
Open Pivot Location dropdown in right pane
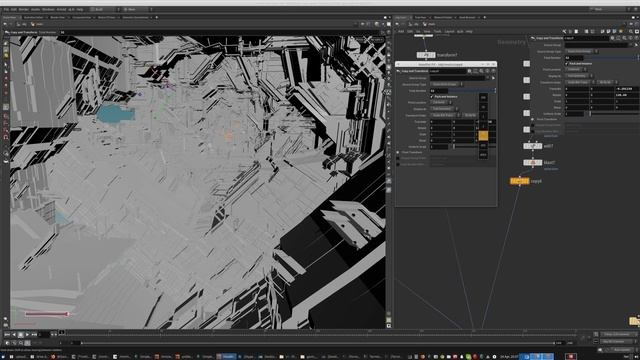tap(576, 69)
